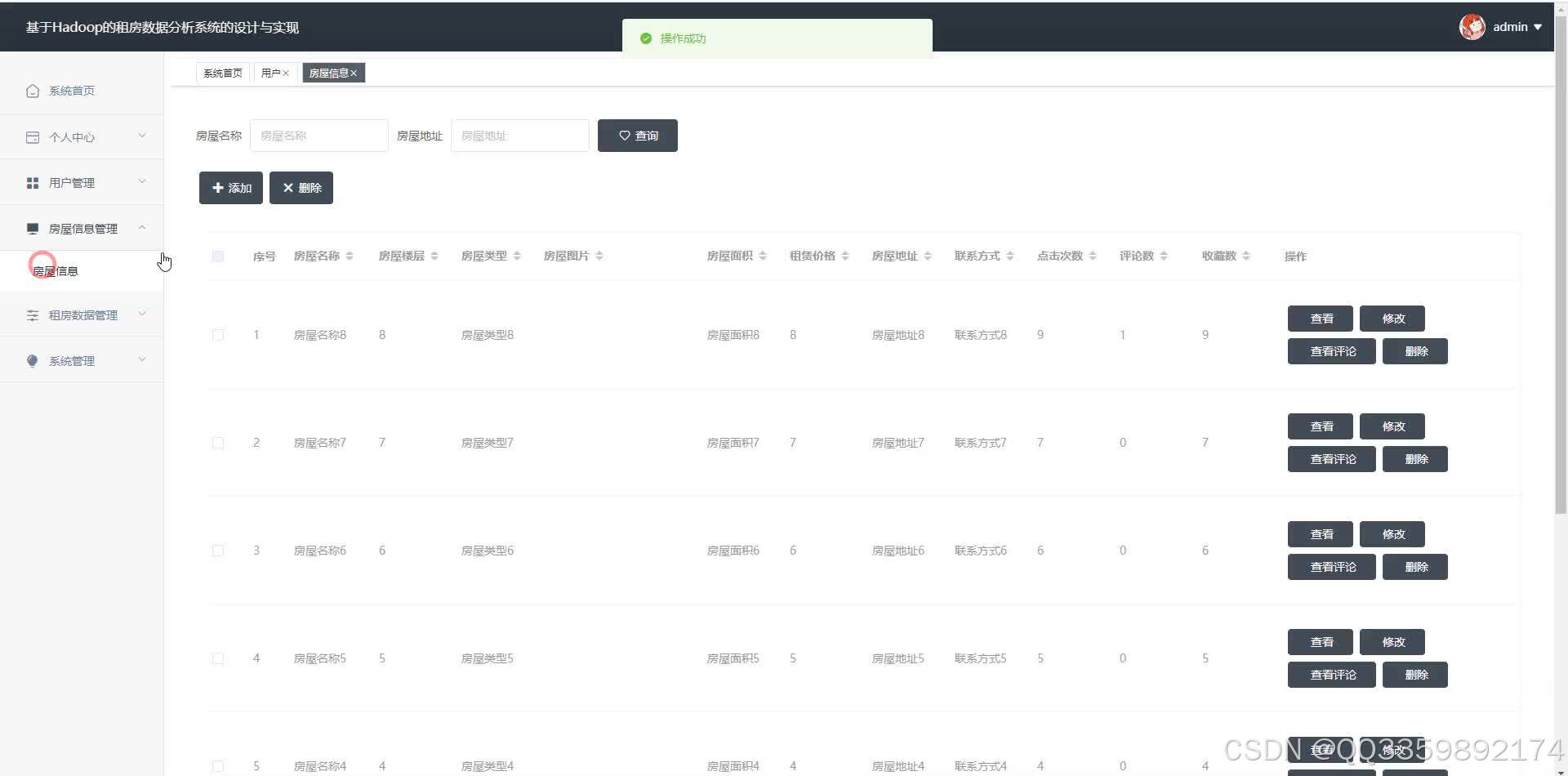Image resolution: width=1568 pixels, height=776 pixels.
Task: Click 修改 for 房屋名称5 row
Action: [x=1392, y=642]
